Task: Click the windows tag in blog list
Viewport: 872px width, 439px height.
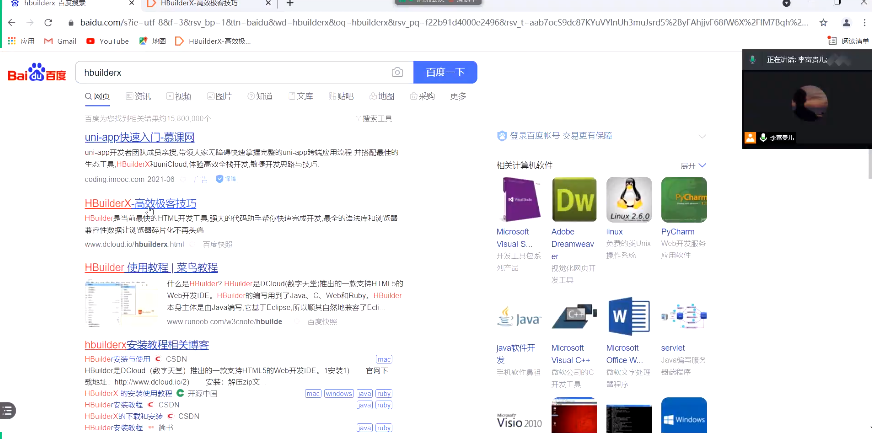Action: coord(339,393)
